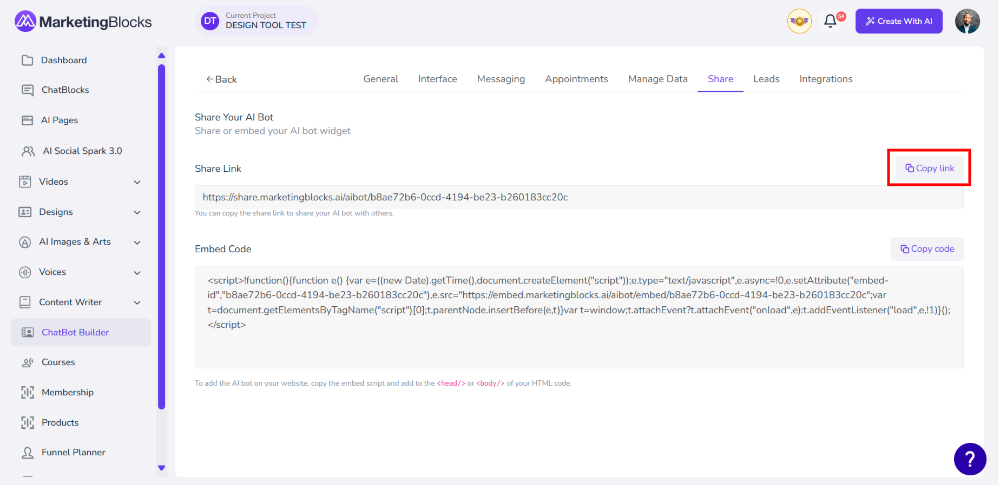Click inside the embed code box
The width and height of the screenshot is (1000, 485).
pyautogui.click(x=579, y=317)
